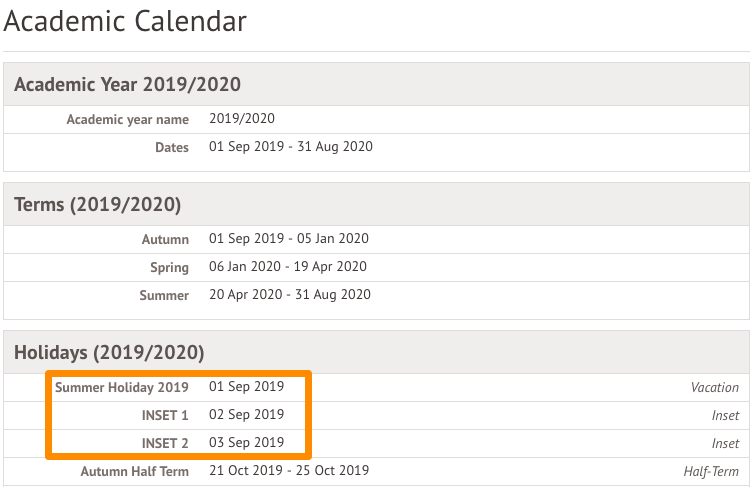Click the Academic Calendar page title
Viewport: 752px width, 487px height.
point(125,21)
